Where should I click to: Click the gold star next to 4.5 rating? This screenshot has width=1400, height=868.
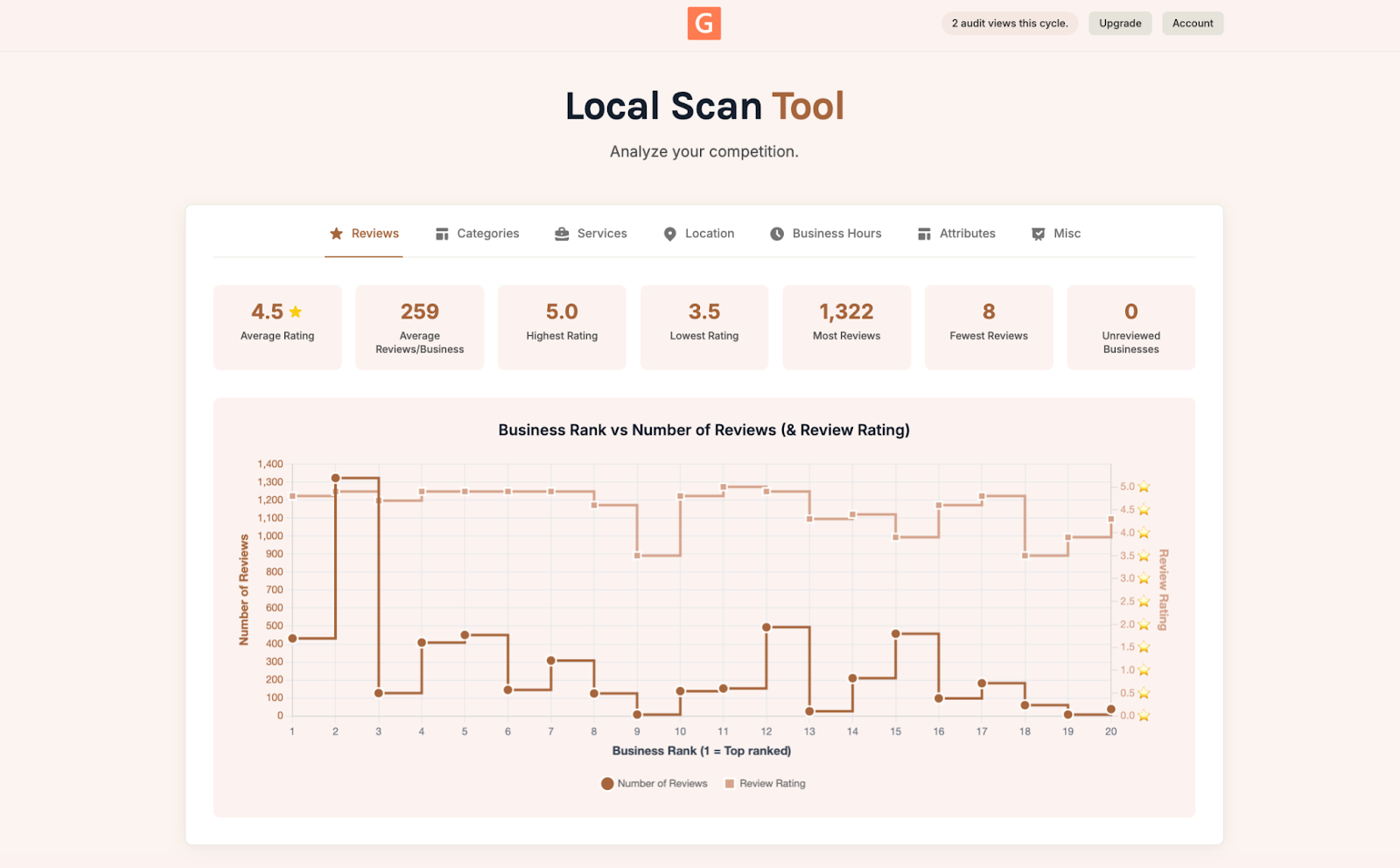(295, 311)
